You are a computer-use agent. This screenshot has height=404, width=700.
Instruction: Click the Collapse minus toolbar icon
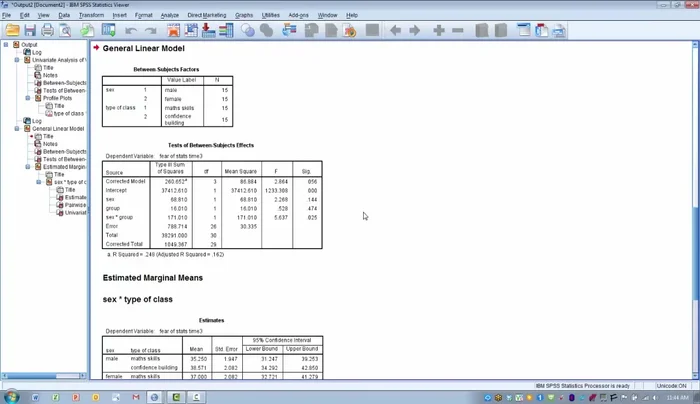pyautogui.click(x=458, y=30)
